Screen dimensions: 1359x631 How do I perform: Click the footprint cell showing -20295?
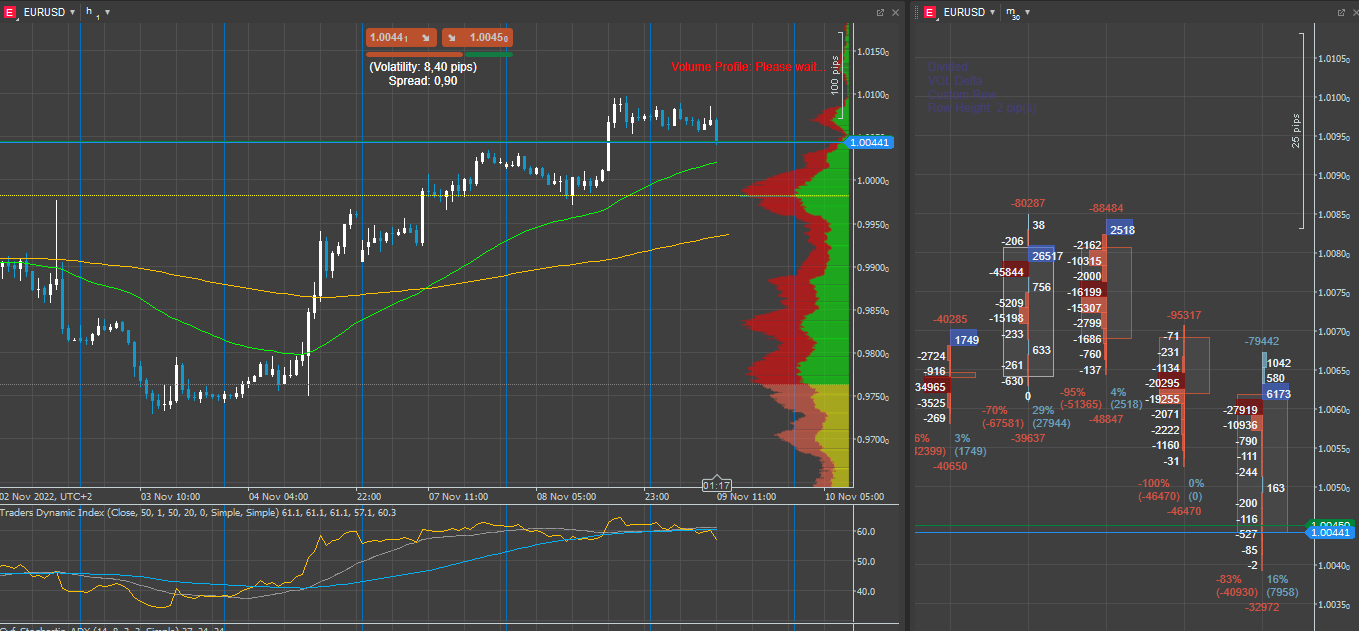[1163, 383]
